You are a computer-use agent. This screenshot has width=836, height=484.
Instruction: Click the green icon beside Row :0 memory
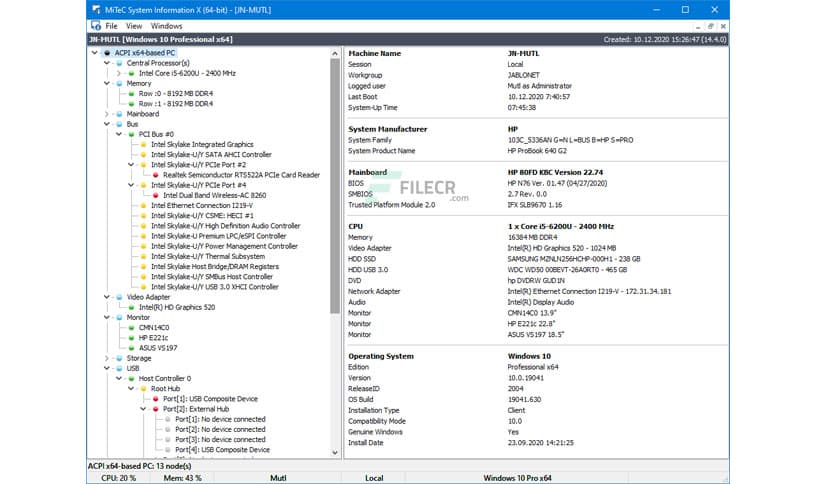[132, 93]
